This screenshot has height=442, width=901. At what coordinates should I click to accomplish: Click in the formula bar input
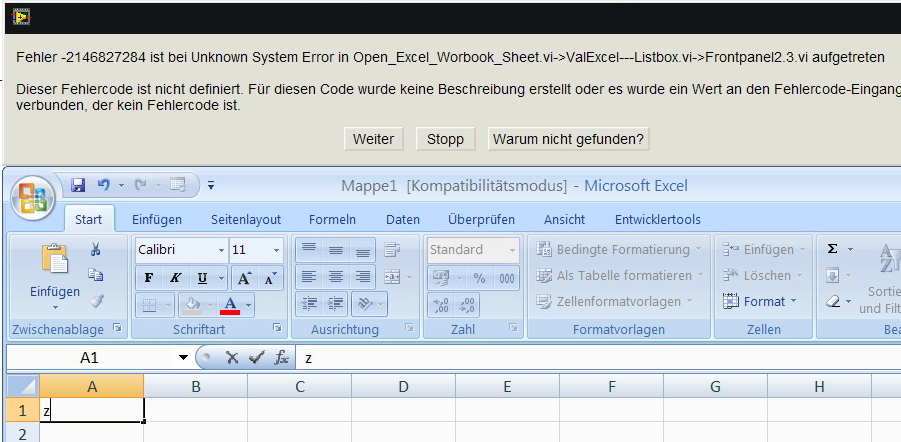click(x=598, y=358)
